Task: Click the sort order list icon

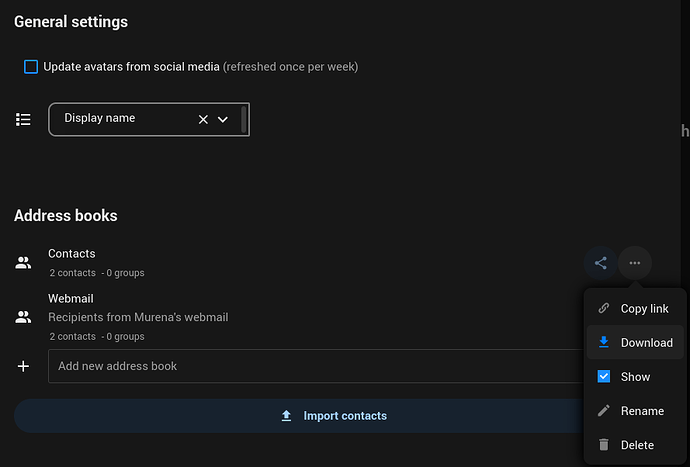Action: (23, 119)
